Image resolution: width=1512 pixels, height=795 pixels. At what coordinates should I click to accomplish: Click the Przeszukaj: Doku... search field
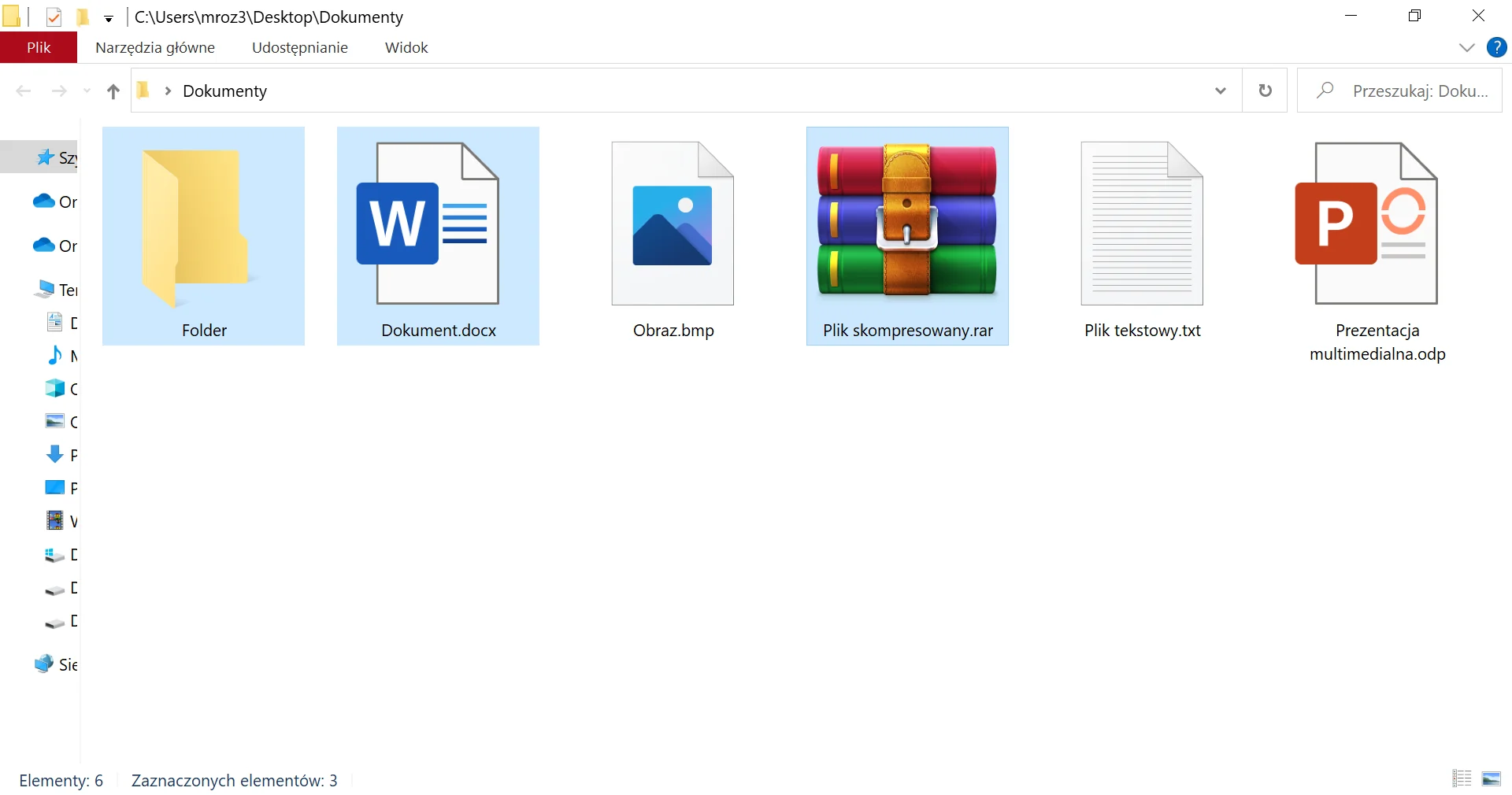pos(1399,91)
